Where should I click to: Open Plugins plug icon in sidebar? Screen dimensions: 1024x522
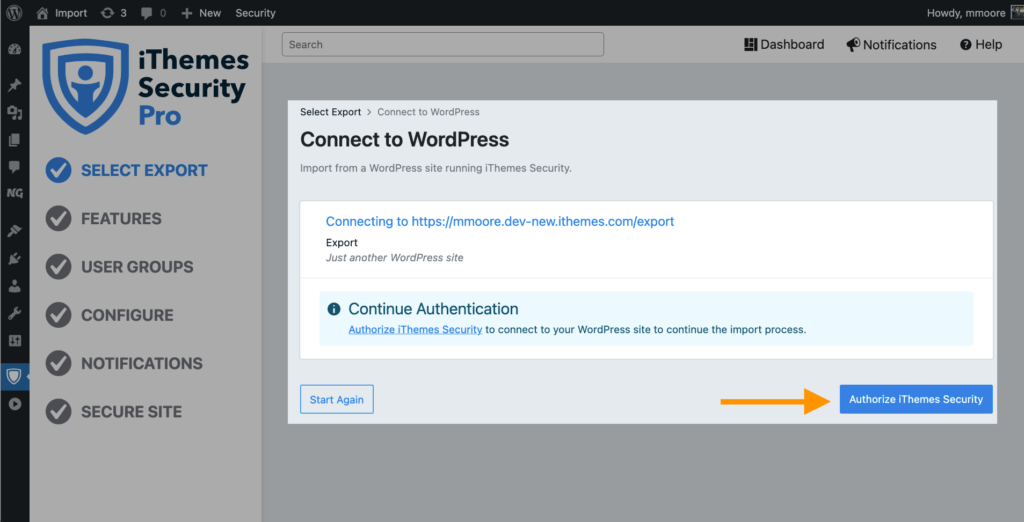coord(14,259)
